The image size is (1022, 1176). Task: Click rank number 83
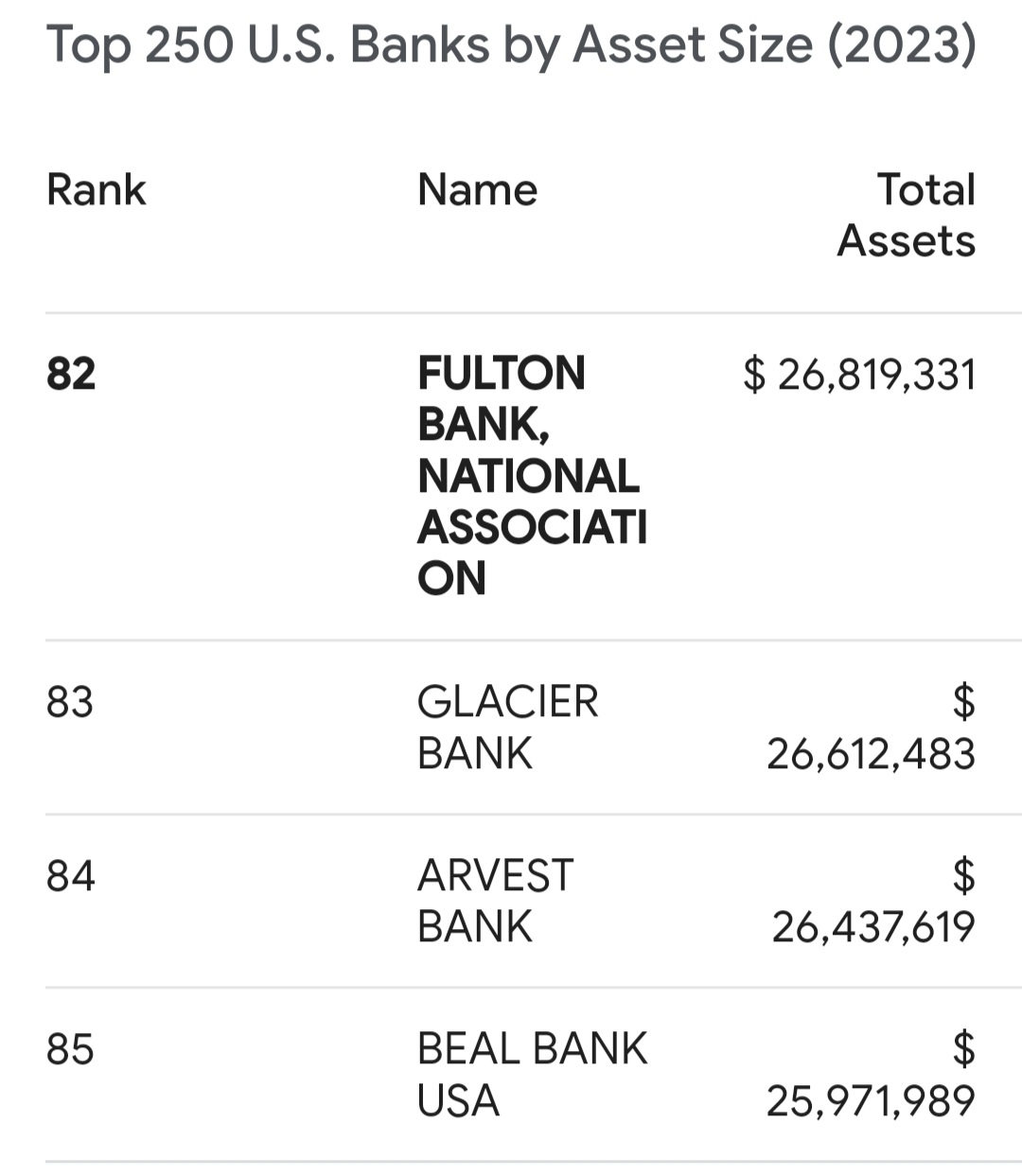click(x=70, y=702)
